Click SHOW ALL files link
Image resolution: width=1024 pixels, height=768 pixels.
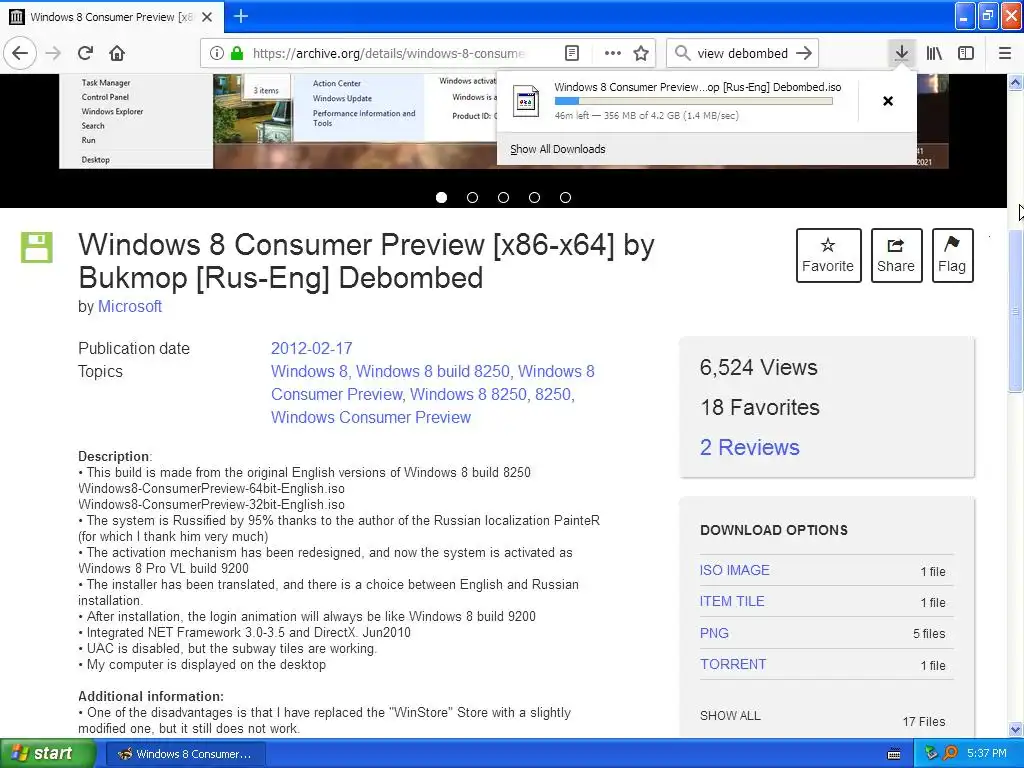coord(730,716)
